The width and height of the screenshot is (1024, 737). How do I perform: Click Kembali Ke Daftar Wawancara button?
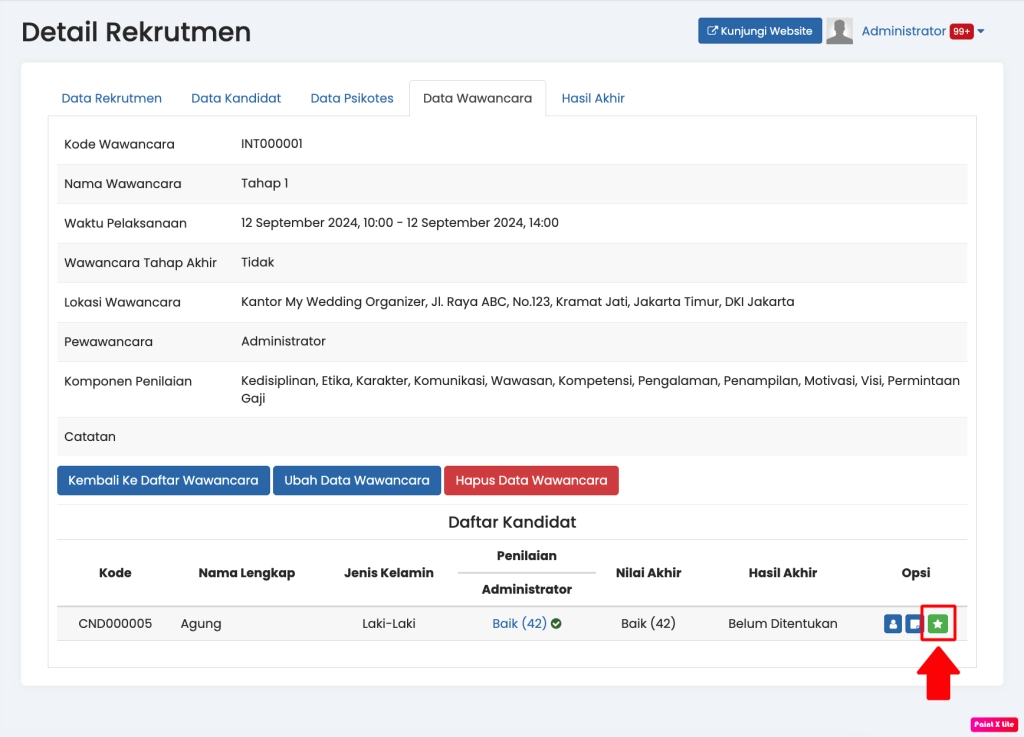point(163,480)
